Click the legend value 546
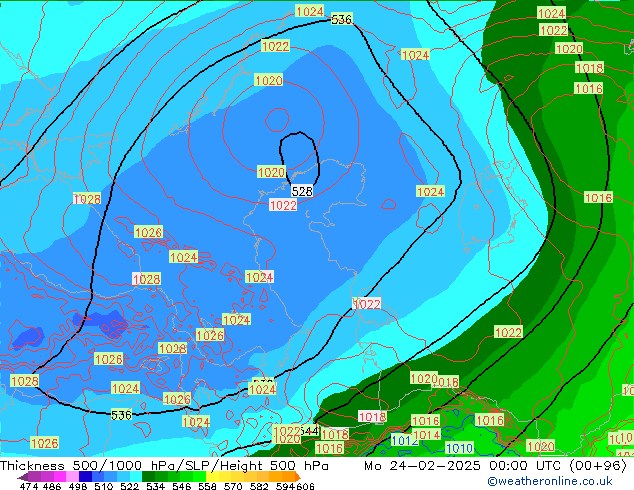634x490 pixels. (x=181, y=486)
